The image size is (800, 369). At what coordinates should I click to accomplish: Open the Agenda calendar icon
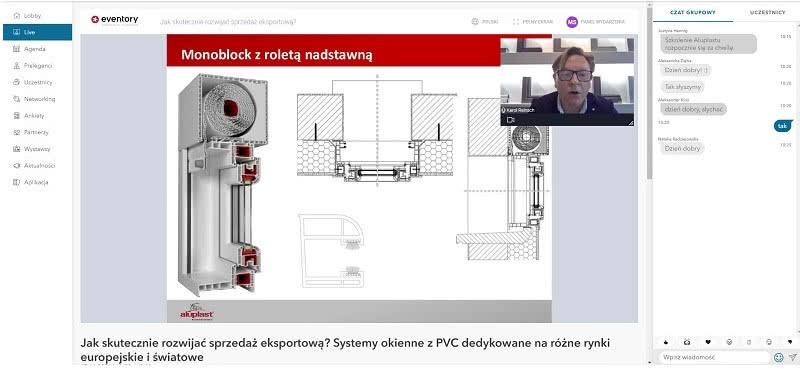(16, 49)
